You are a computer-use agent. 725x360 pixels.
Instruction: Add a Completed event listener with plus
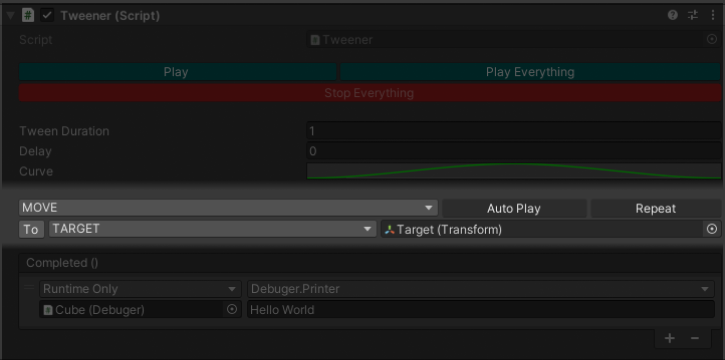(670, 338)
